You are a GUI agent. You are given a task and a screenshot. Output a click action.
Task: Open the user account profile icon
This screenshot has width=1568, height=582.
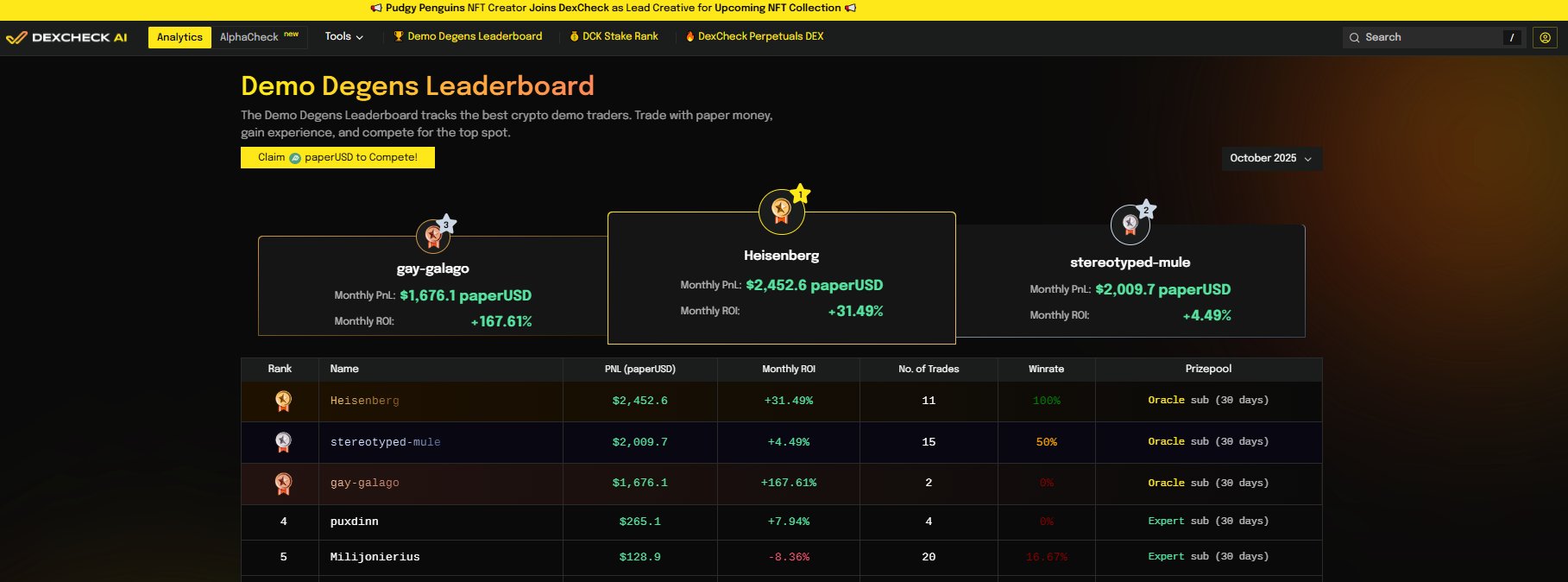1545,37
